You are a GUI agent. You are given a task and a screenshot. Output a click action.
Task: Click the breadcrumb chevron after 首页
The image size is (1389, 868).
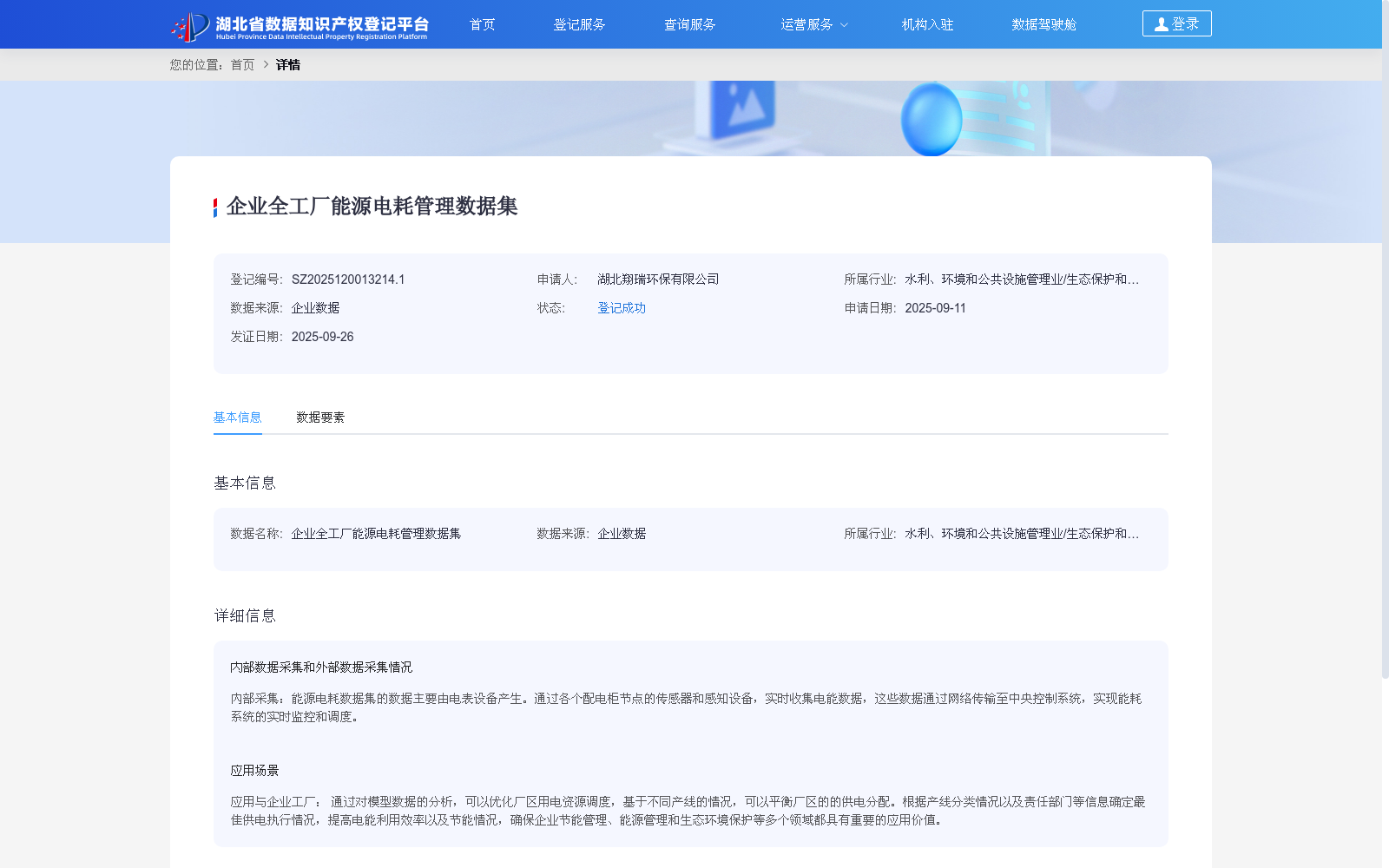coord(266,64)
